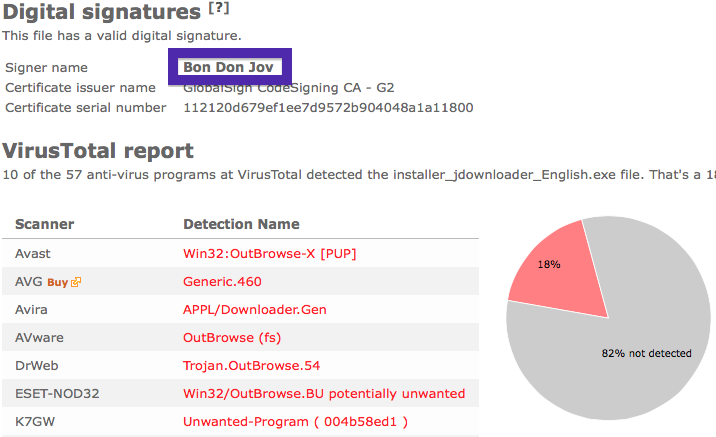Image resolution: width=716 pixels, height=437 pixels.
Task: Select the Avast scanner row
Action: point(240,253)
